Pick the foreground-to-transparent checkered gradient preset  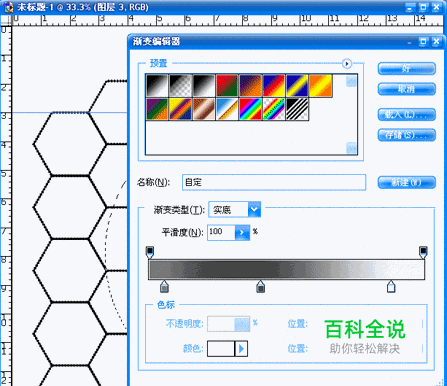pyautogui.click(x=180, y=86)
